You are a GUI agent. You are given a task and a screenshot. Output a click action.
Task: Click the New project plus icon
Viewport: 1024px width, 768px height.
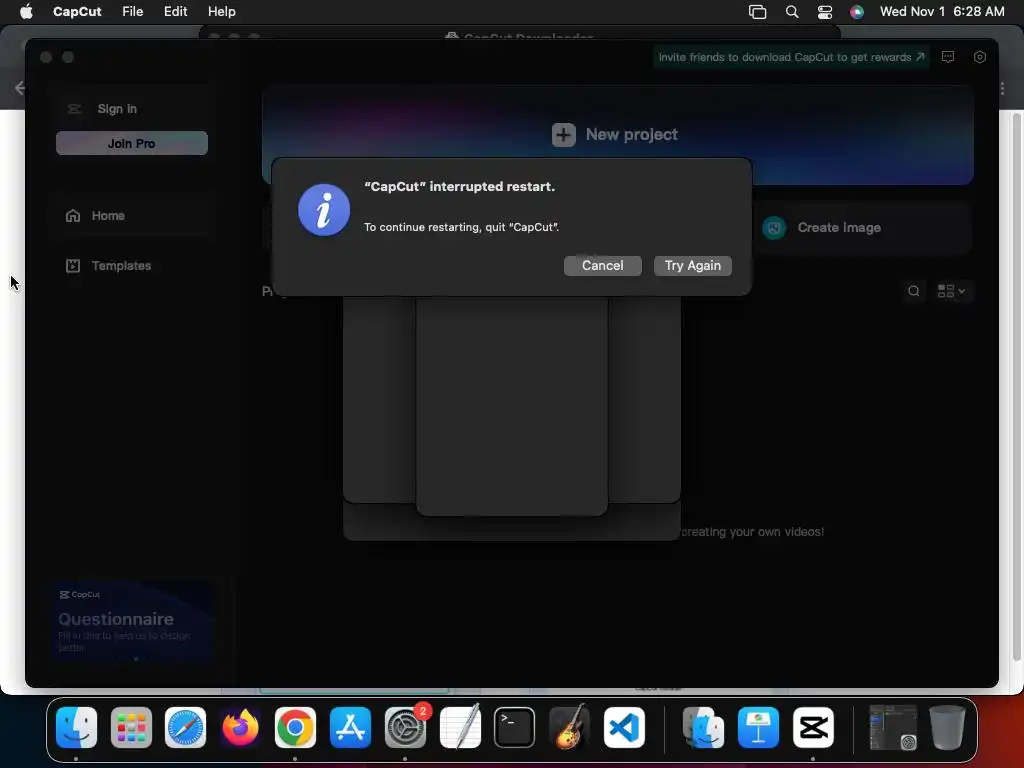[x=564, y=135]
